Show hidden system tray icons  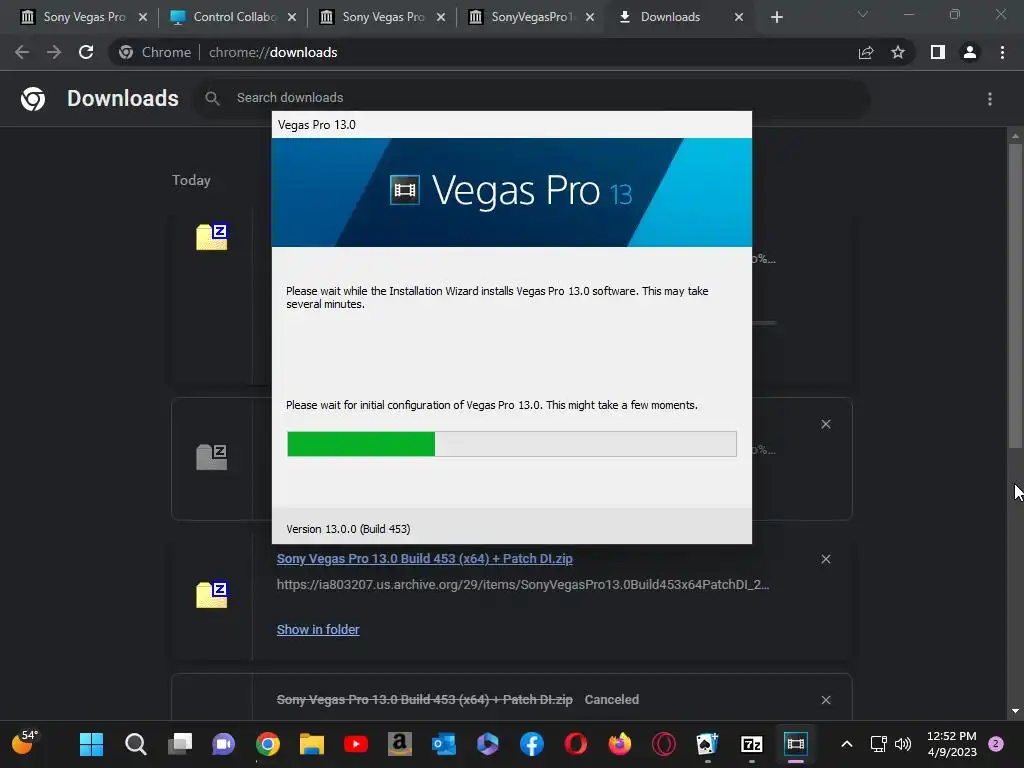click(846, 744)
